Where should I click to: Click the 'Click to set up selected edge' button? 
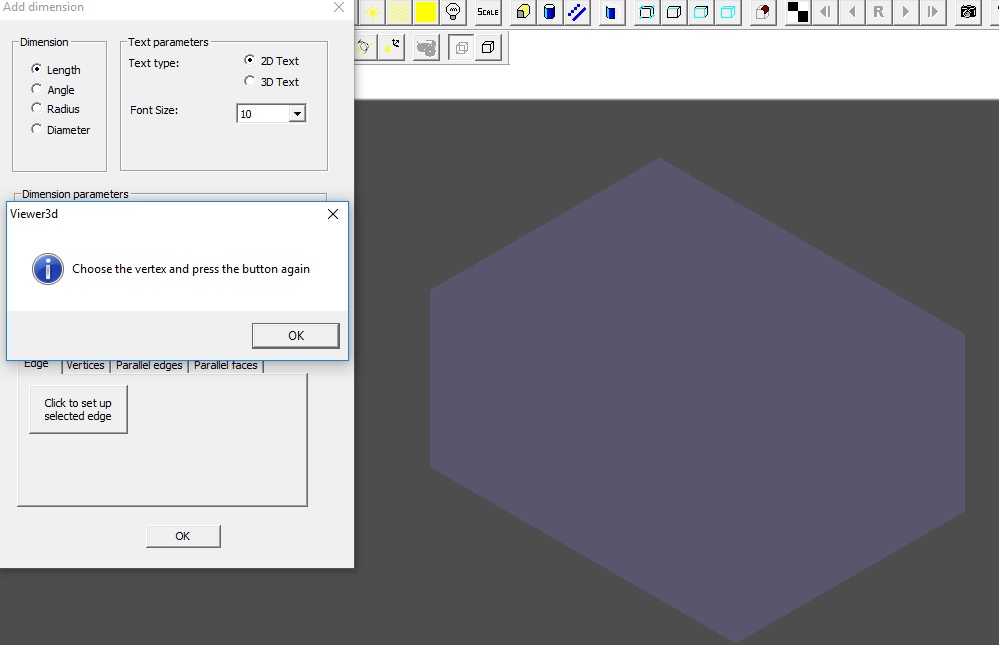pos(78,410)
